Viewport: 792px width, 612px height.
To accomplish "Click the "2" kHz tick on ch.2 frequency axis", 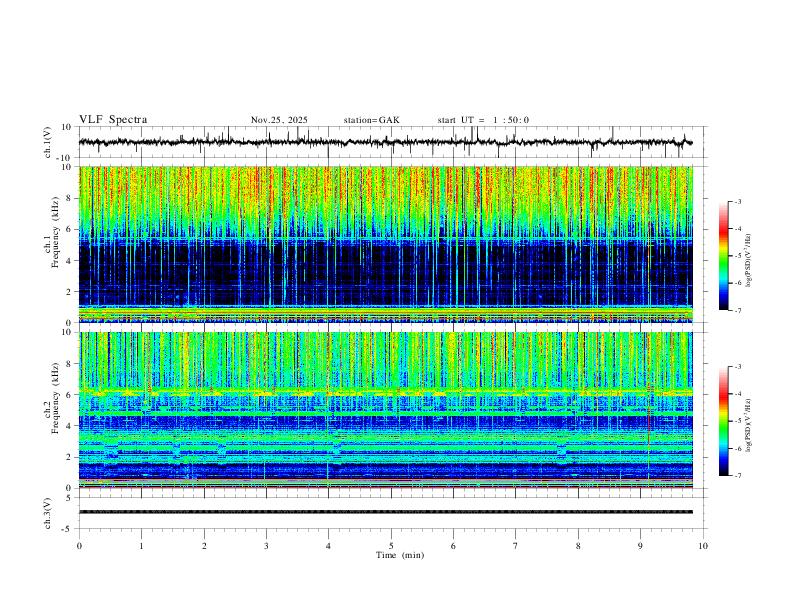I will point(69,457).
